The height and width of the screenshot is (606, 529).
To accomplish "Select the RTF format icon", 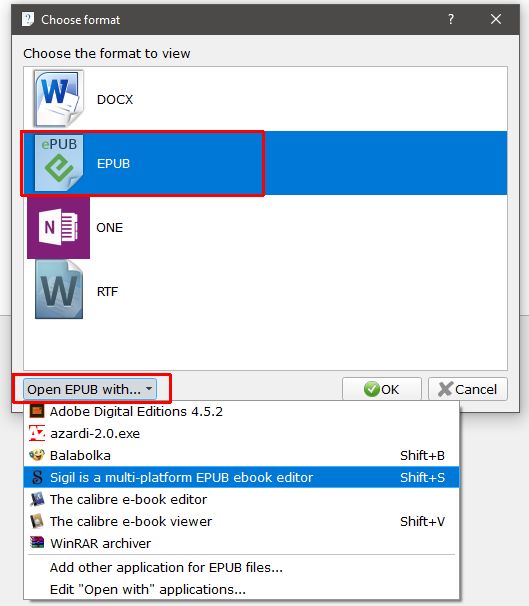I will click(x=59, y=290).
